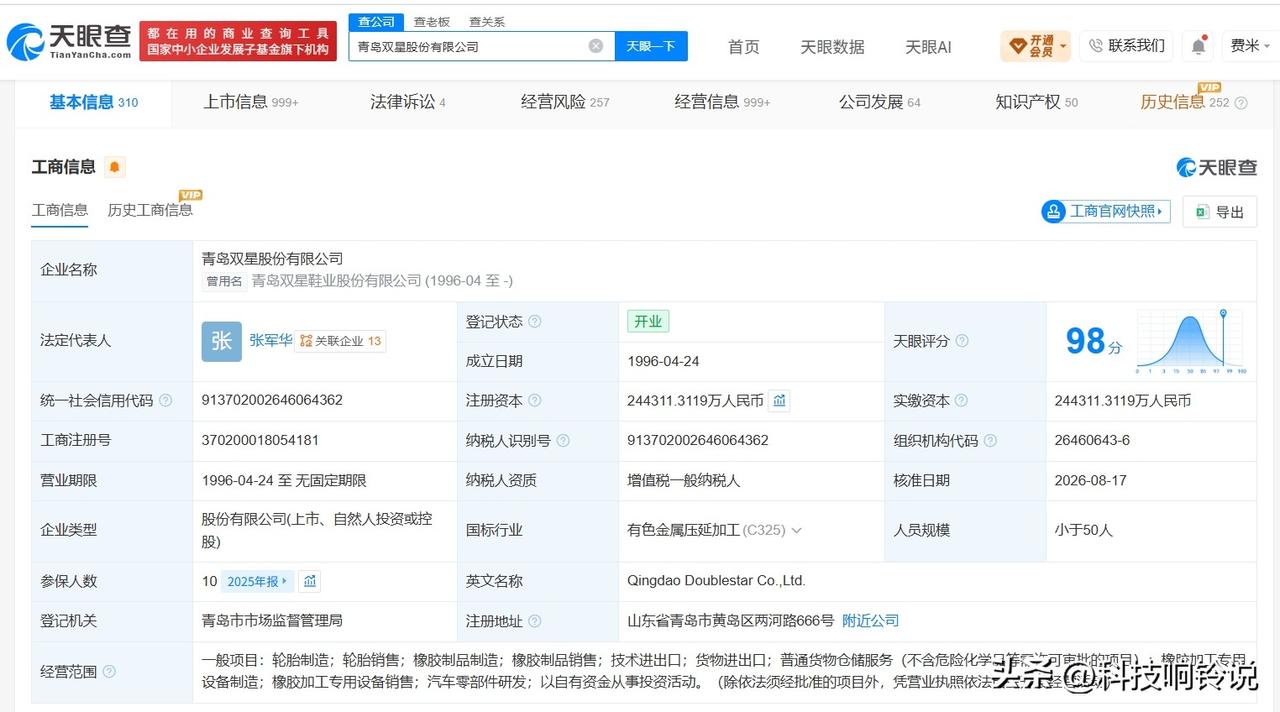View 关联企业 13 related companies
1280x712 pixels.
(x=341, y=341)
